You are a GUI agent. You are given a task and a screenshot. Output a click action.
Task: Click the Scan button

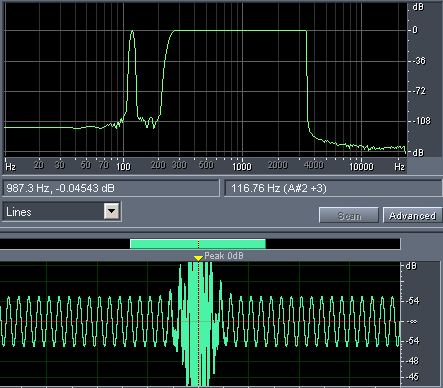click(x=349, y=216)
